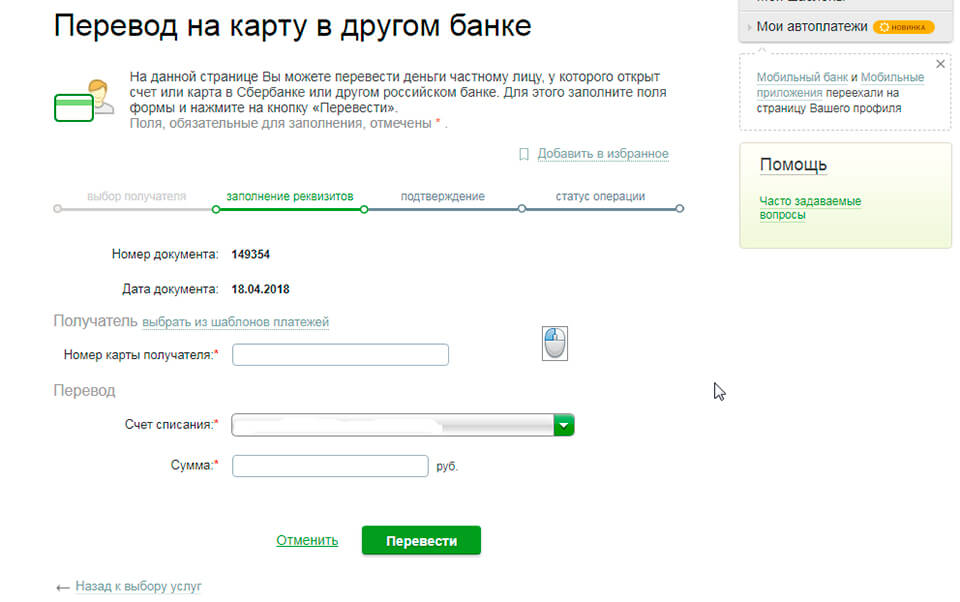Viewport: 960px width, 602px height.
Task: Open the Счет списания account dropdown arrow
Action: (x=564, y=425)
